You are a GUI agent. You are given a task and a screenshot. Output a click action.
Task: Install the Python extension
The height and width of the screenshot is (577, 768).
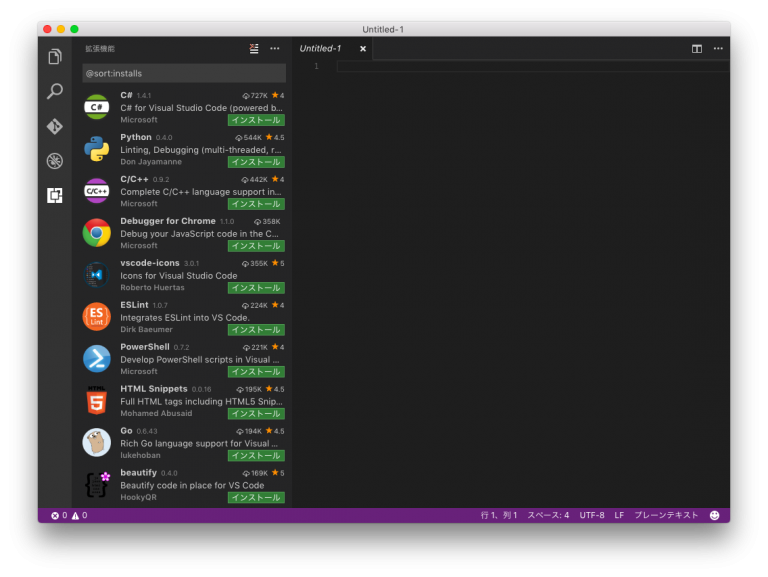coord(256,162)
